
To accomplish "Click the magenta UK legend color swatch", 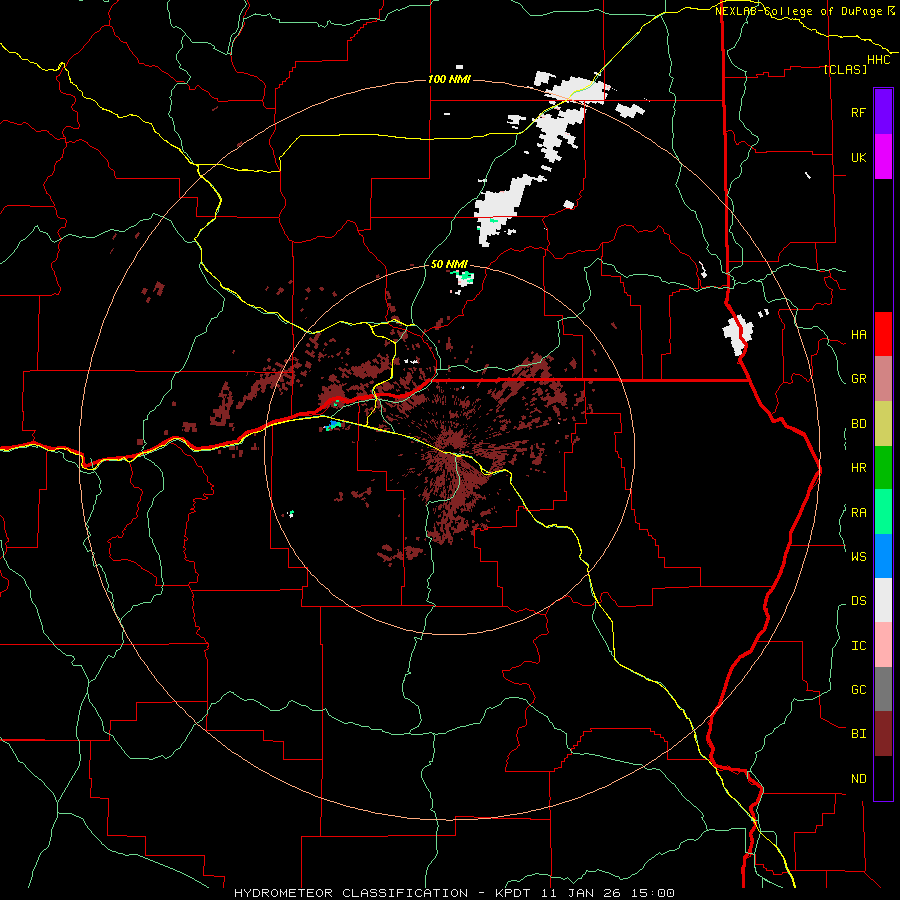I will (x=883, y=156).
